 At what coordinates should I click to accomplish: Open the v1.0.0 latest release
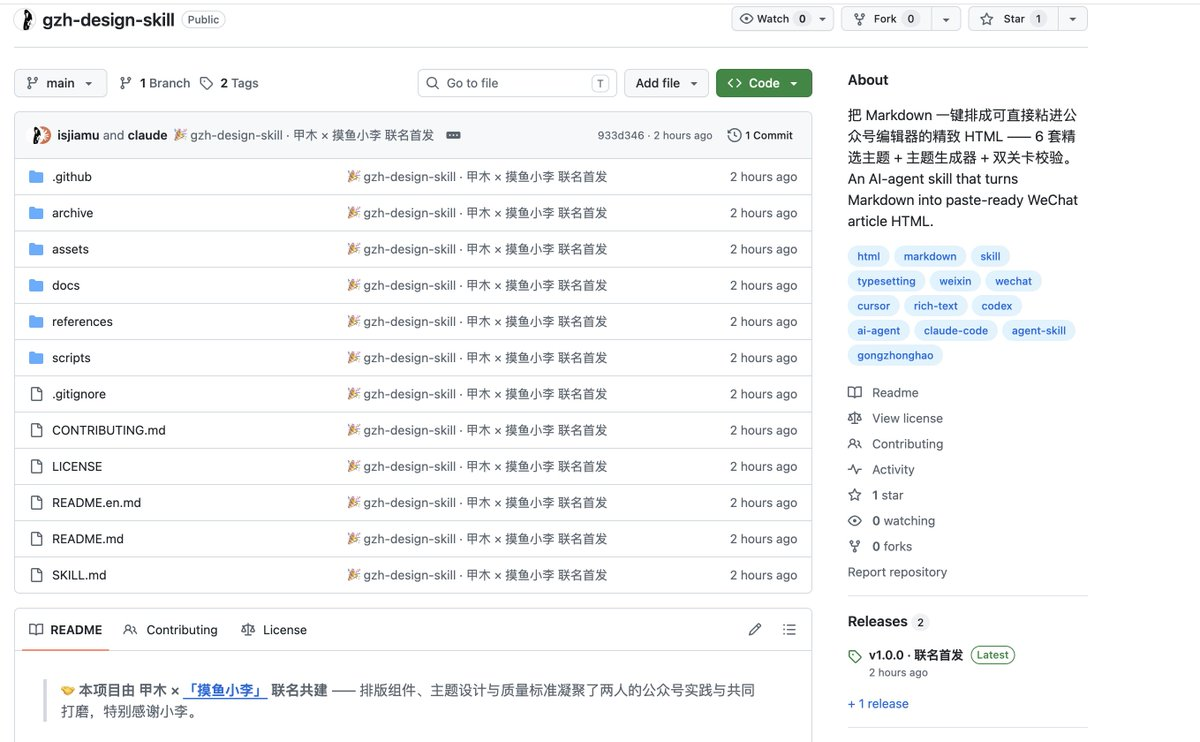pyautogui.click(x=916, y=655)
